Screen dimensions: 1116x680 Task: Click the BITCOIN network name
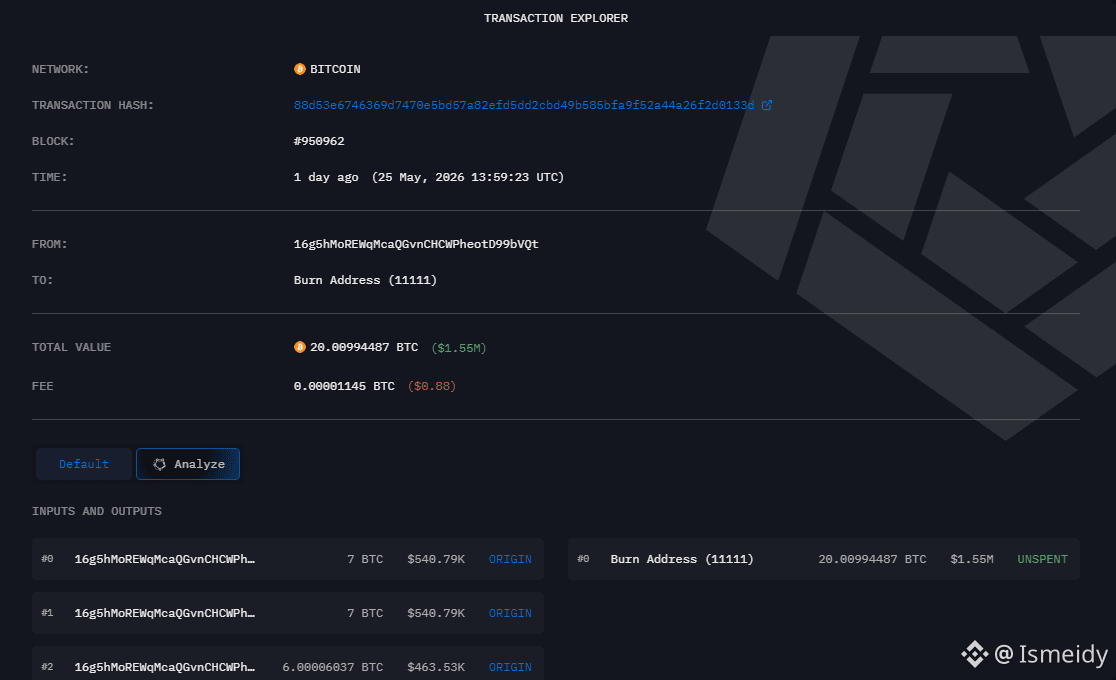click(335, 69)
